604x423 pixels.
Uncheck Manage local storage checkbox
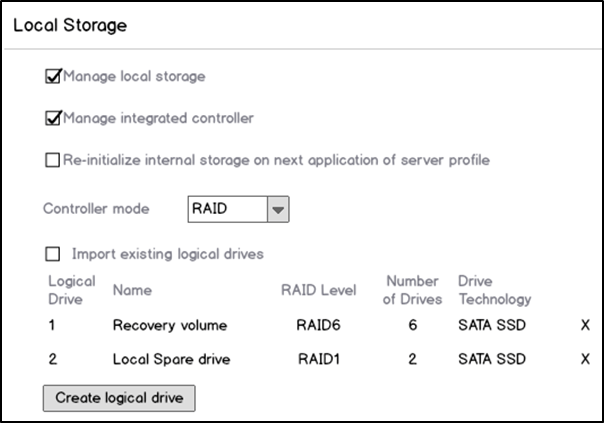tap(53, 76)
